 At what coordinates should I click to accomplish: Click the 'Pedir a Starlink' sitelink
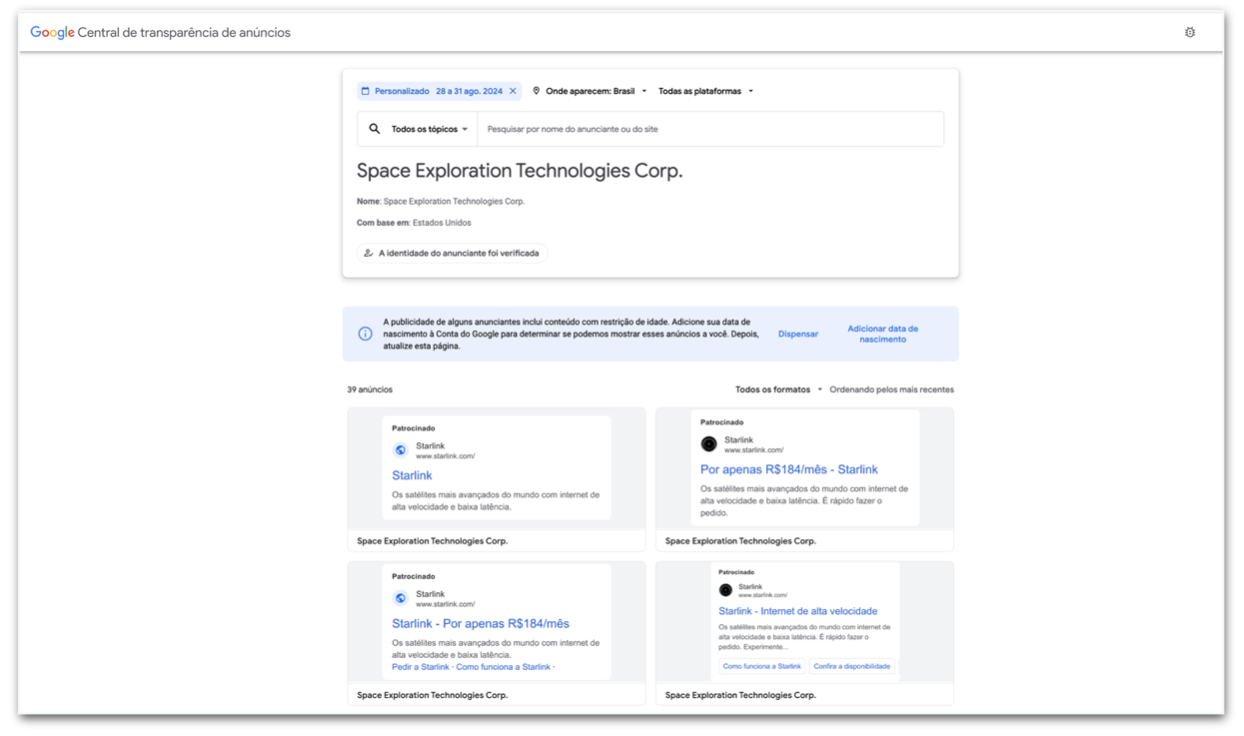point(421,667)
